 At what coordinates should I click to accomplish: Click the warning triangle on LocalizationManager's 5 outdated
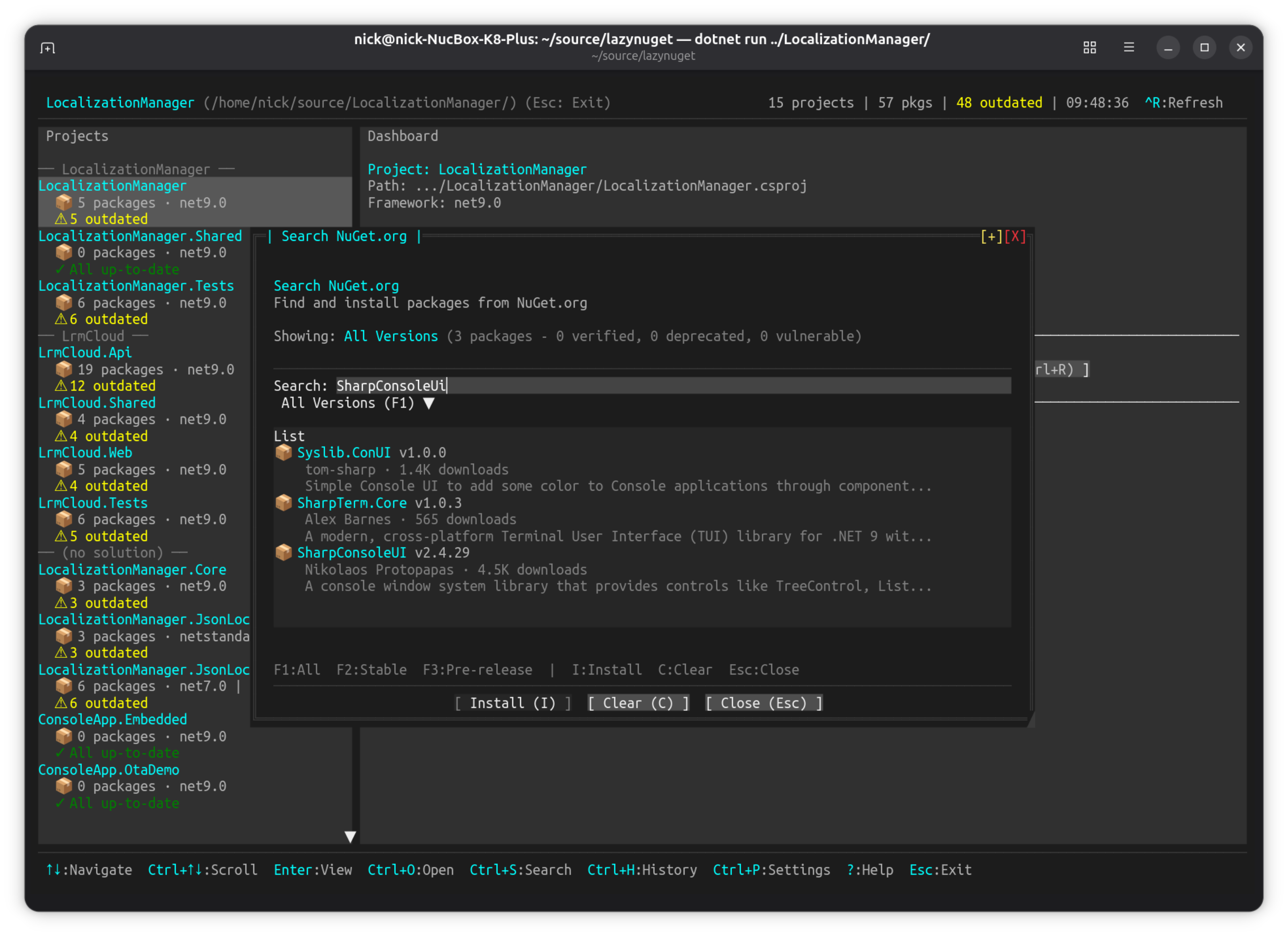pos(62,219)
